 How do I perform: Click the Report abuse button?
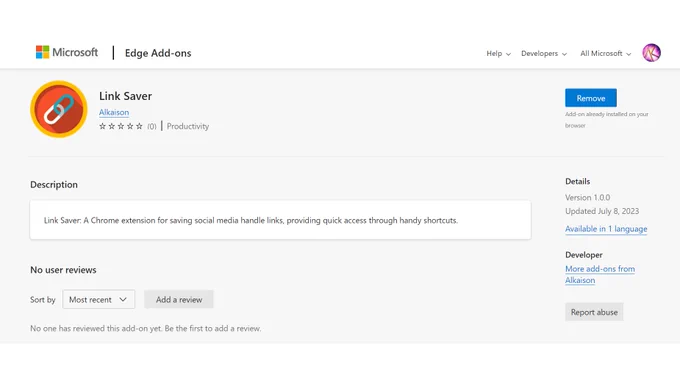pos(594,312)
